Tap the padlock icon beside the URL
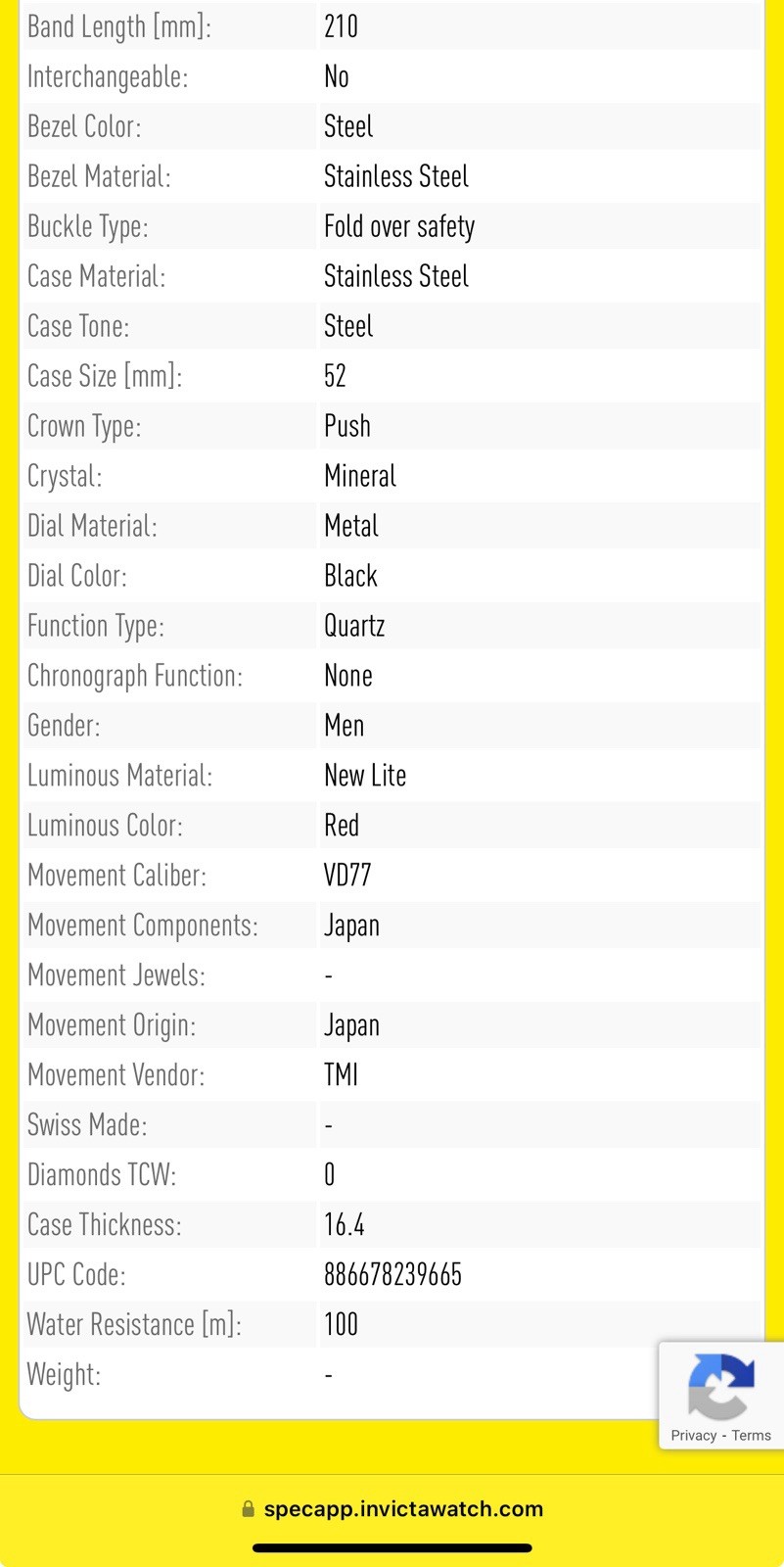 point(248,1509)
